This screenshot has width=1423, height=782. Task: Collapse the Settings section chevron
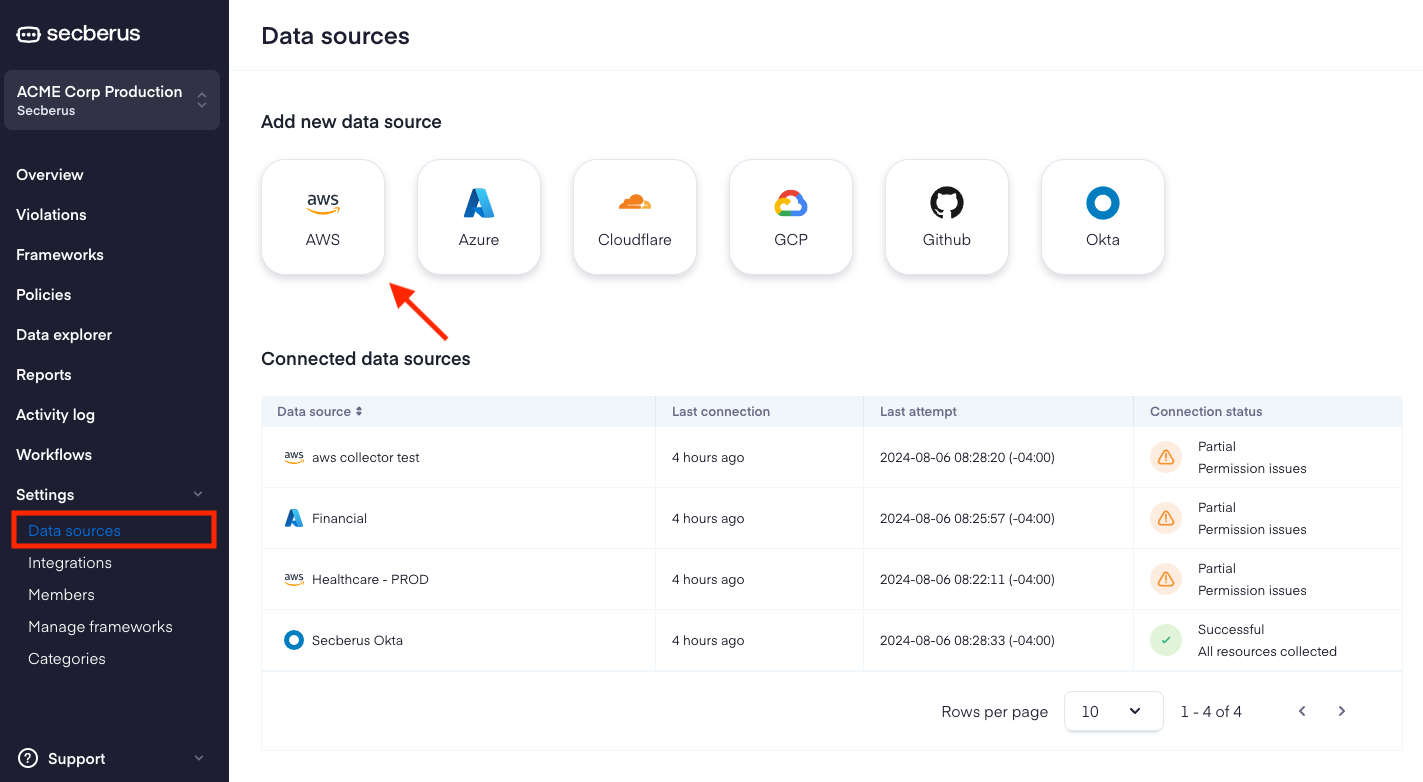[198, 494]
